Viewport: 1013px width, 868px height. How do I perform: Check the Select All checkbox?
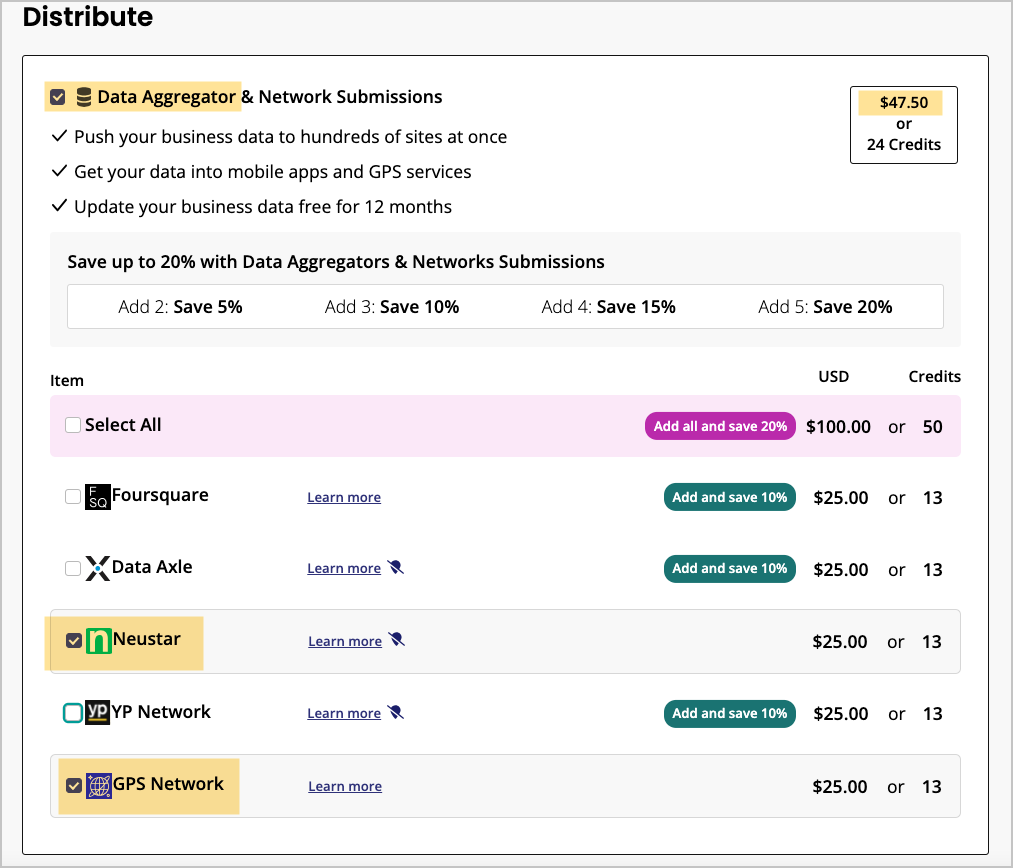pos(73,425)
